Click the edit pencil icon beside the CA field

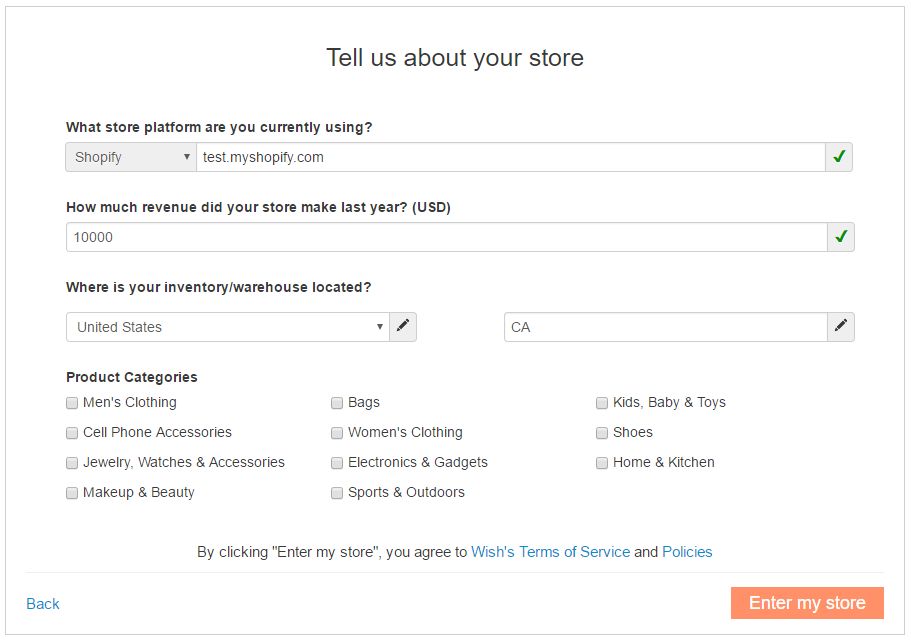[841, 327]
